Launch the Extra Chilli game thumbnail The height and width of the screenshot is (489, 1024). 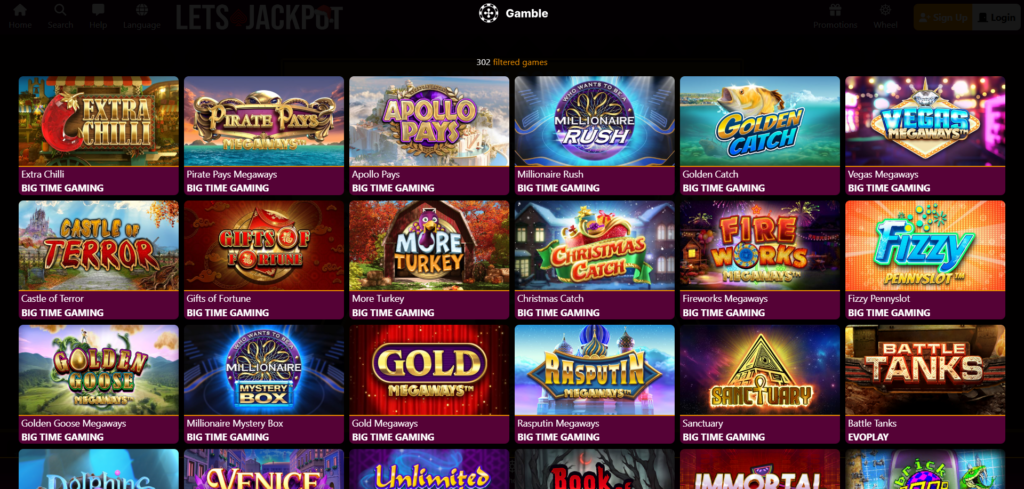[x=99, y=121]
